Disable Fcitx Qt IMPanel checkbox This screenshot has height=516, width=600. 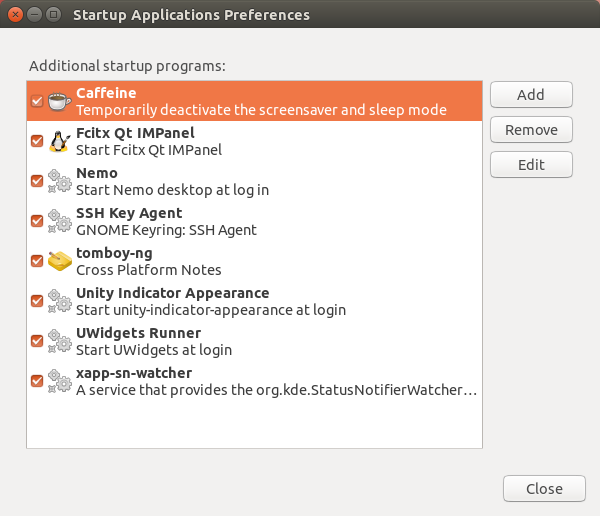[37, 141]
